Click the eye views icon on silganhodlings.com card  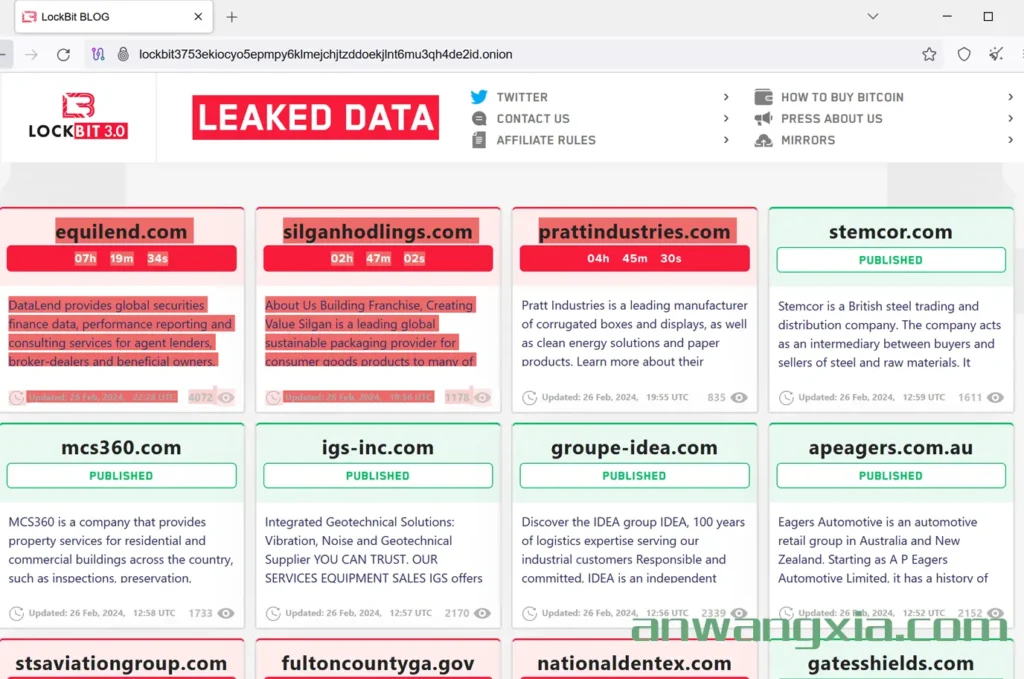(483, 397)
